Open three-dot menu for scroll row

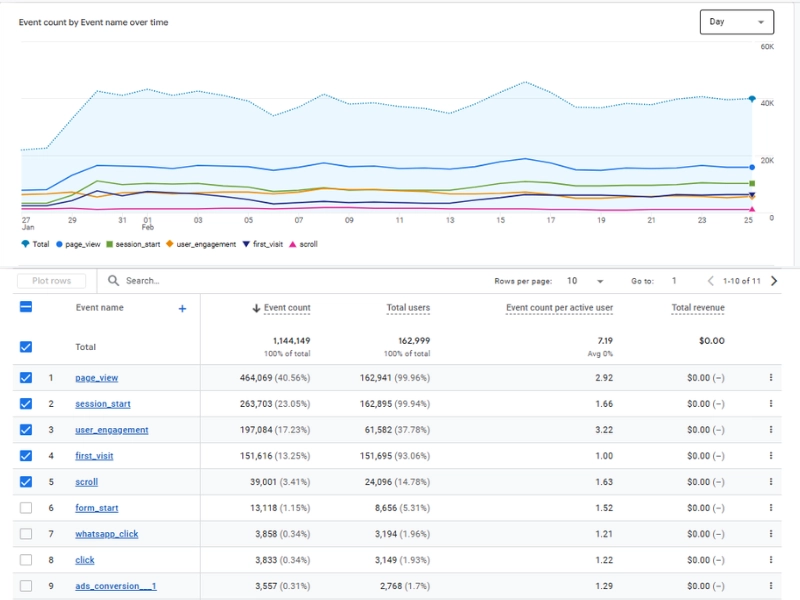(x=771, y=482)
